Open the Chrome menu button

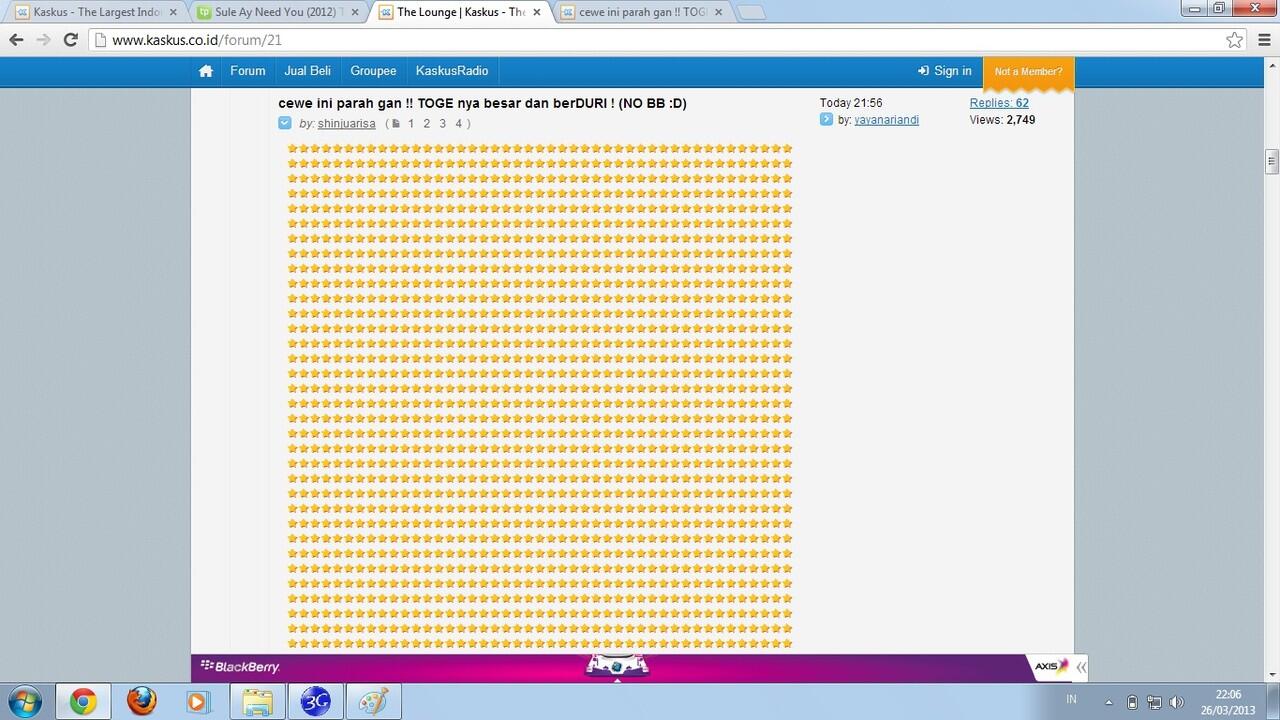pyautogui.click(x=1263, y=40)
